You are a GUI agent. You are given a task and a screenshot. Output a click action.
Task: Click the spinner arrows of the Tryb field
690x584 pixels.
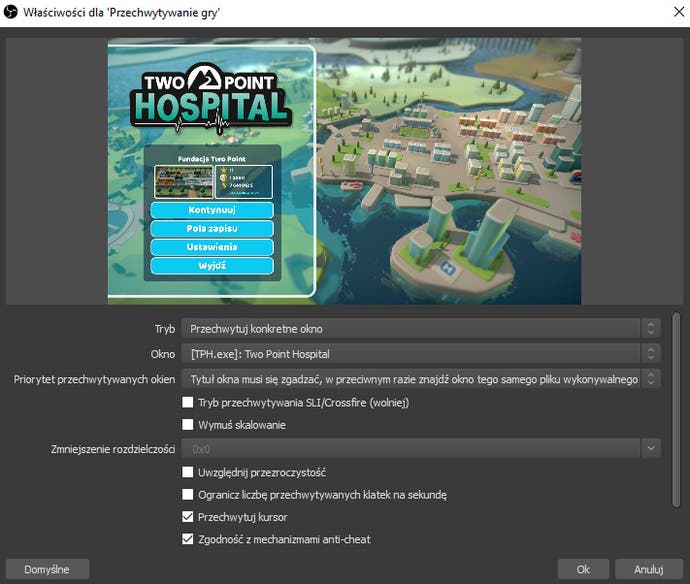[651, 328]
